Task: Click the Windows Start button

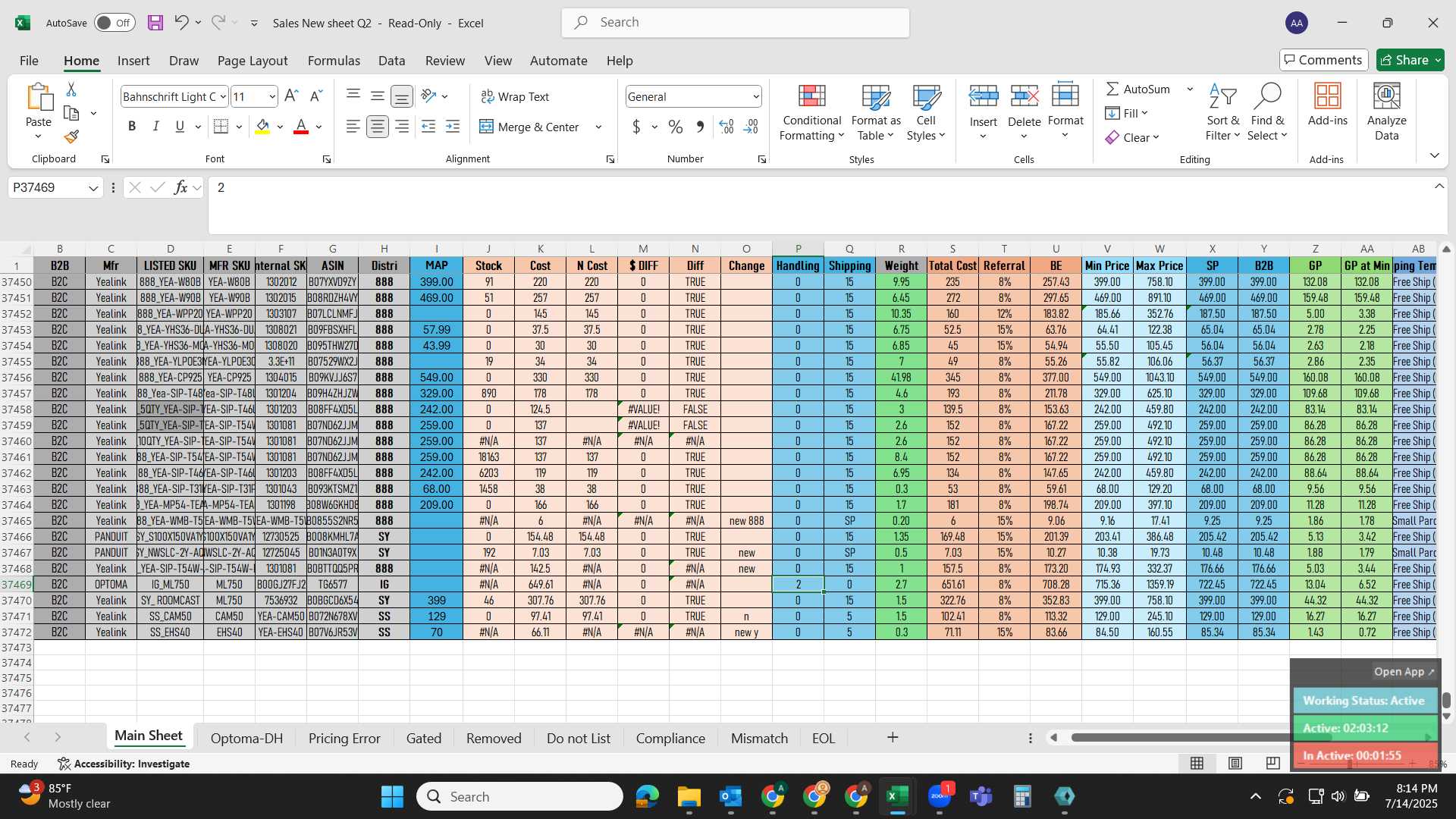Action: (392, 796)
